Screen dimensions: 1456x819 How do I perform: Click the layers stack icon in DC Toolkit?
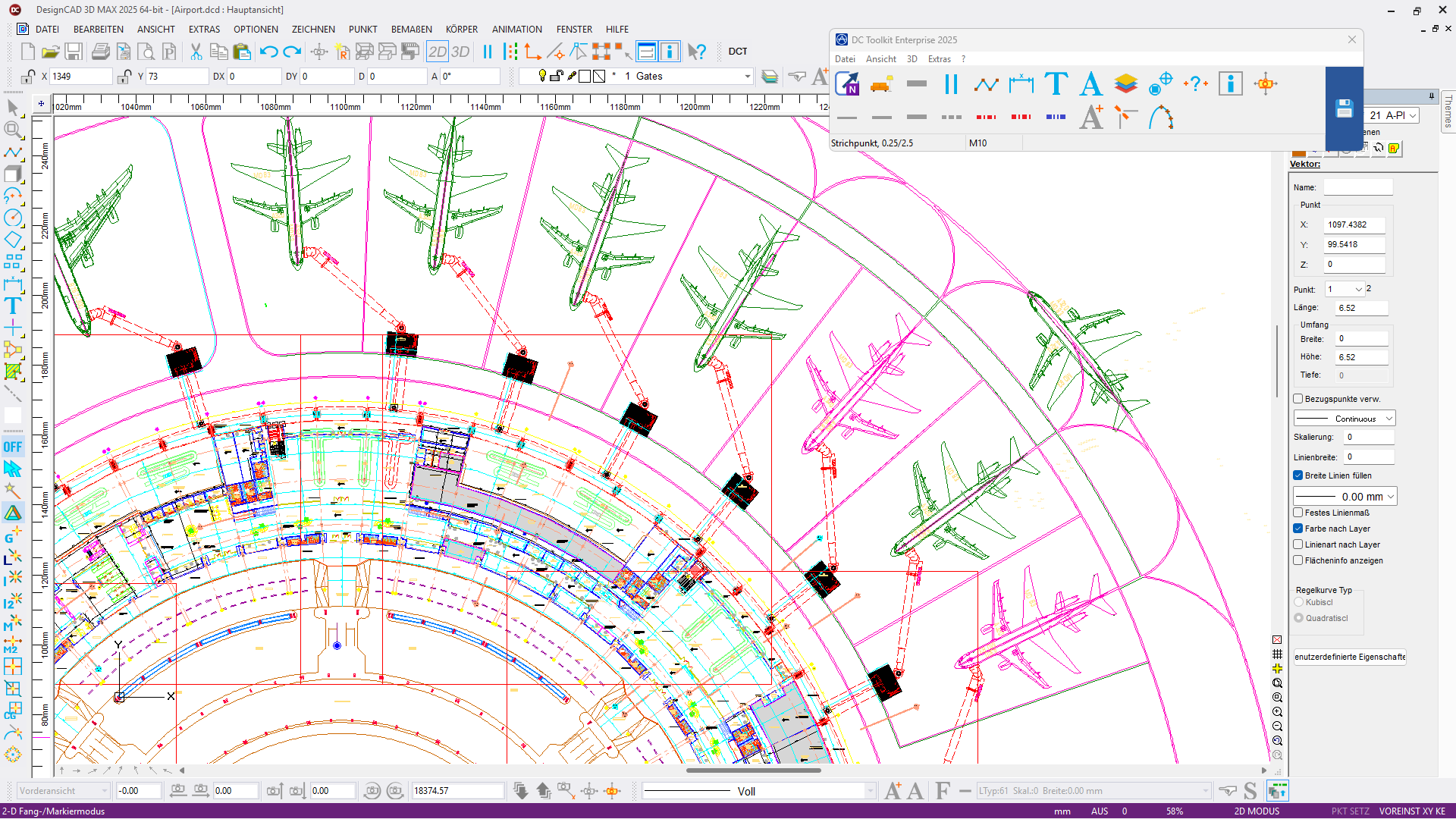tap(1125, 84)
